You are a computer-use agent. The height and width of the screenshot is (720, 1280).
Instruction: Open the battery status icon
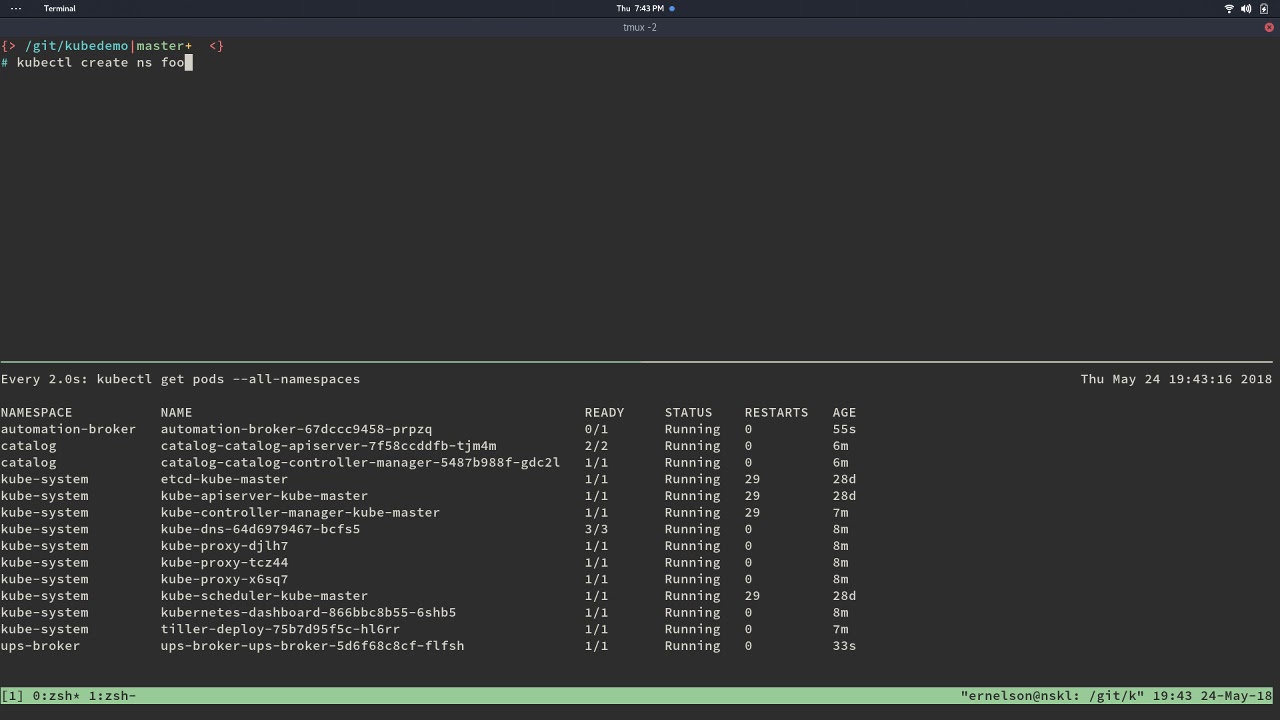coord(1264,8)
